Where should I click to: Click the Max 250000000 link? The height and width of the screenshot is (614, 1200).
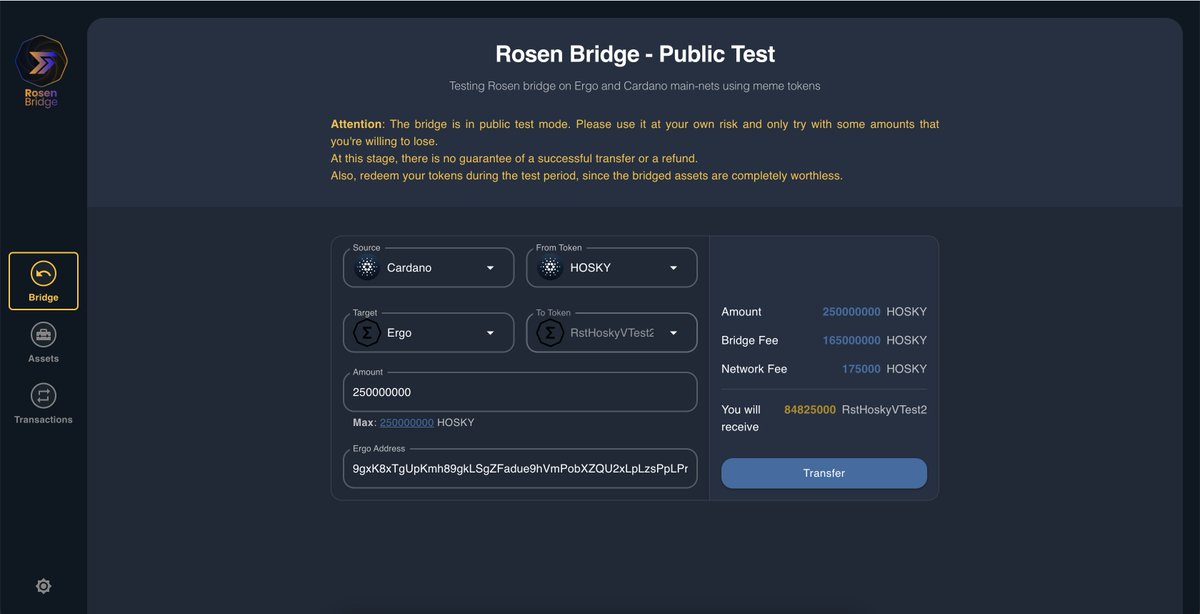[x=407, y=422]
